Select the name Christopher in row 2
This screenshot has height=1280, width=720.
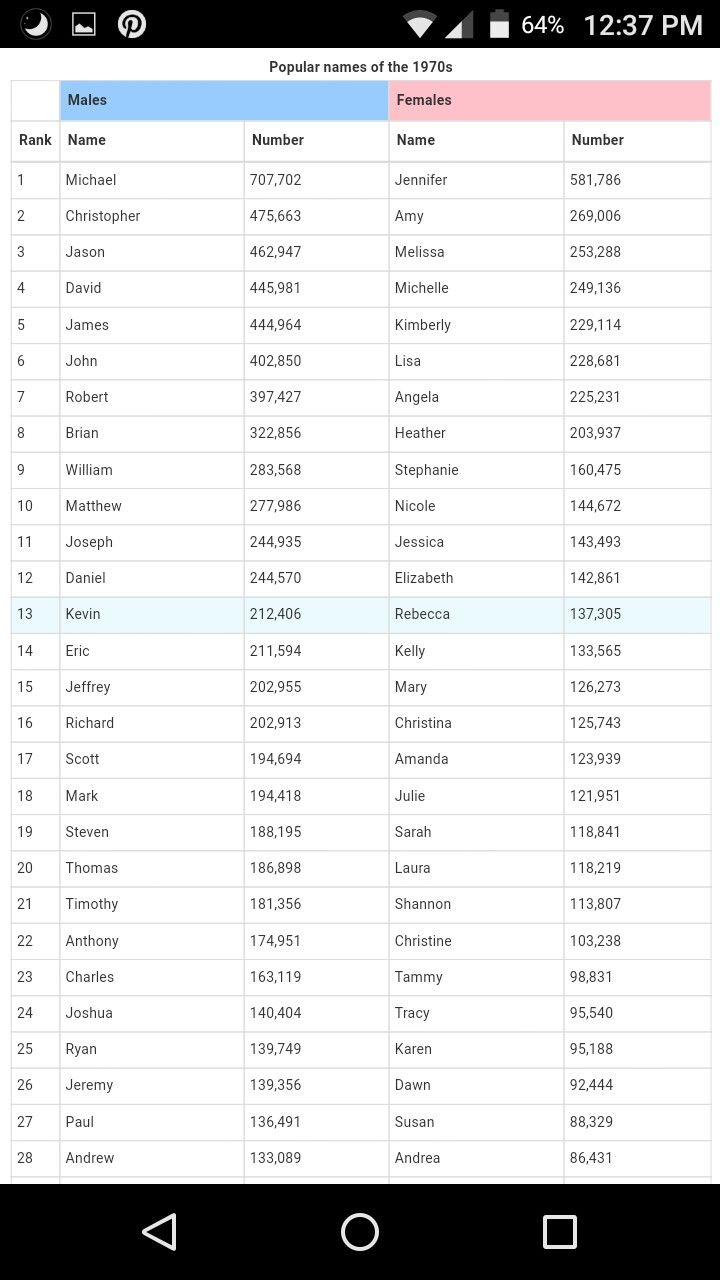click(103, 216)
